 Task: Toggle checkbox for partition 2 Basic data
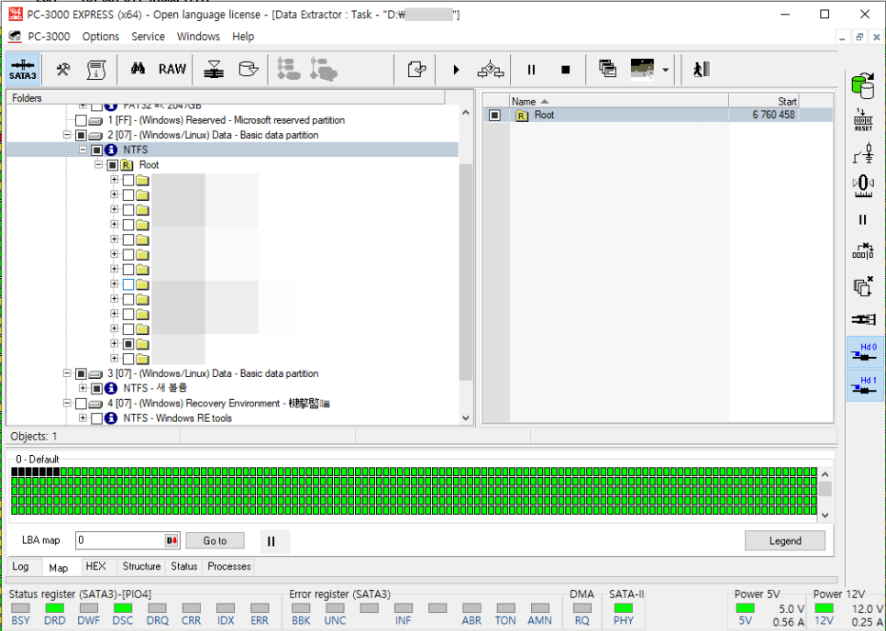pos(81,136)
